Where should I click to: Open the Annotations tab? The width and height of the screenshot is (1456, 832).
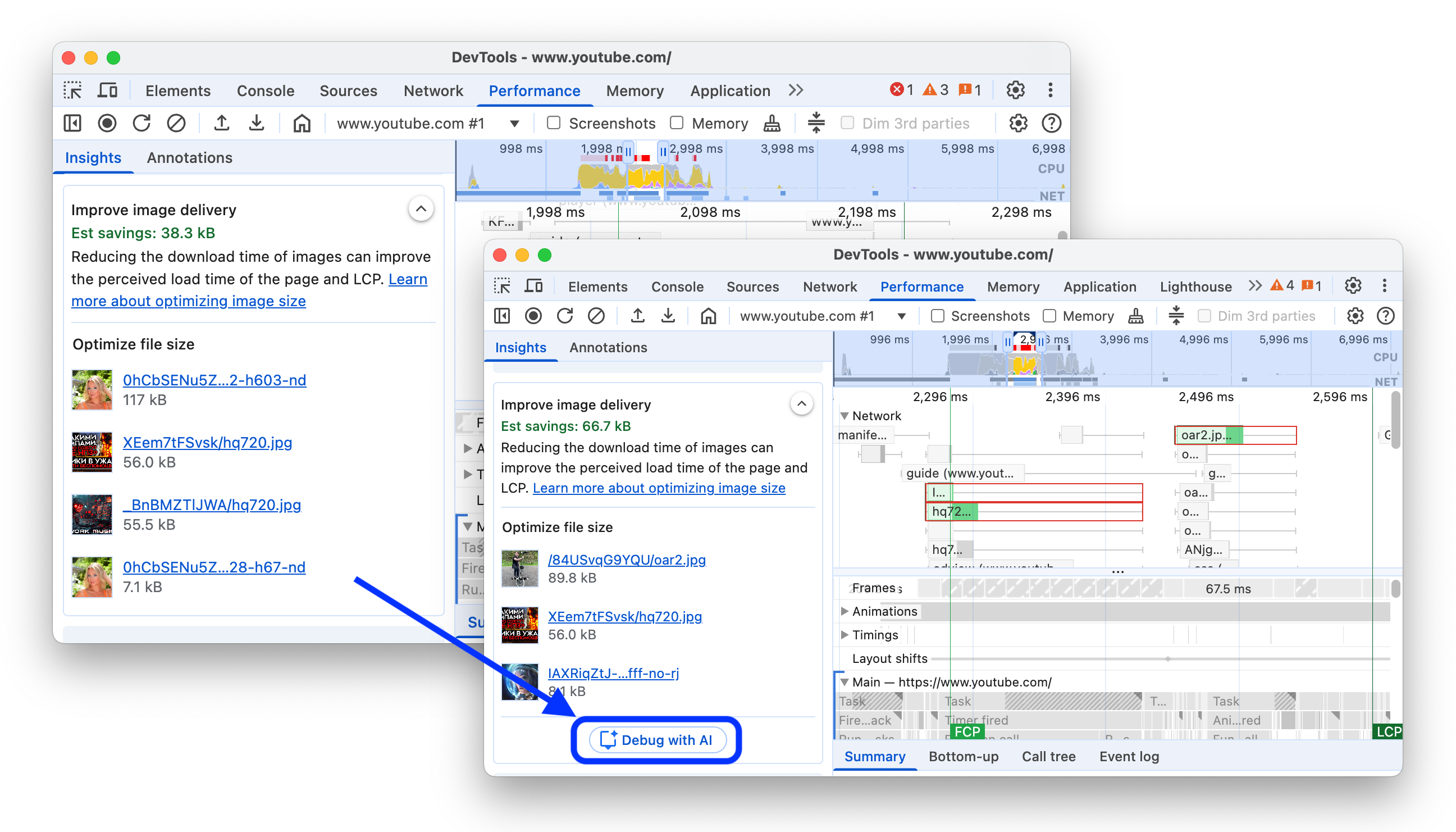(608, 347)
